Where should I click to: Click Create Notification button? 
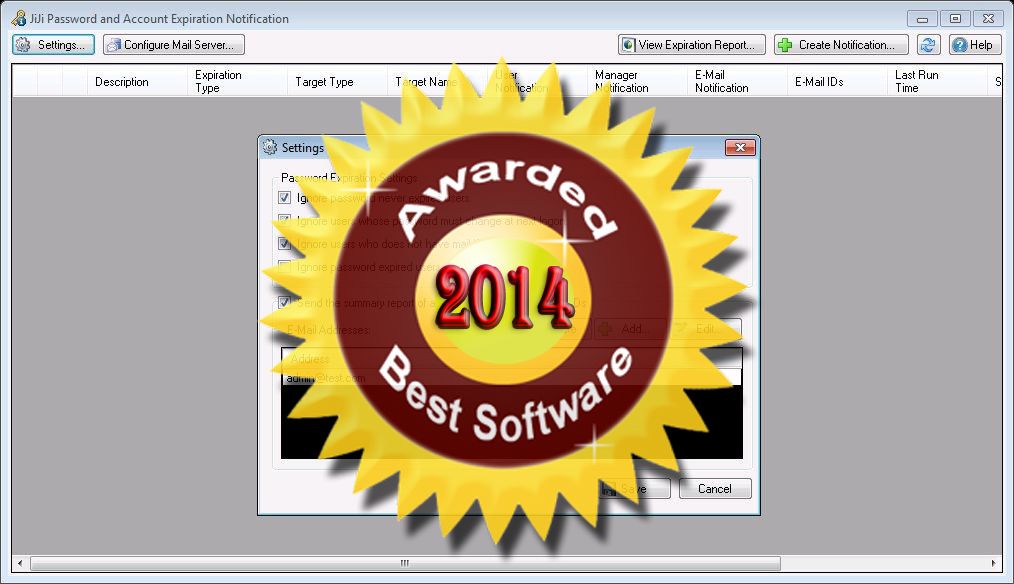pyautogui.click(x=841, y=45)
